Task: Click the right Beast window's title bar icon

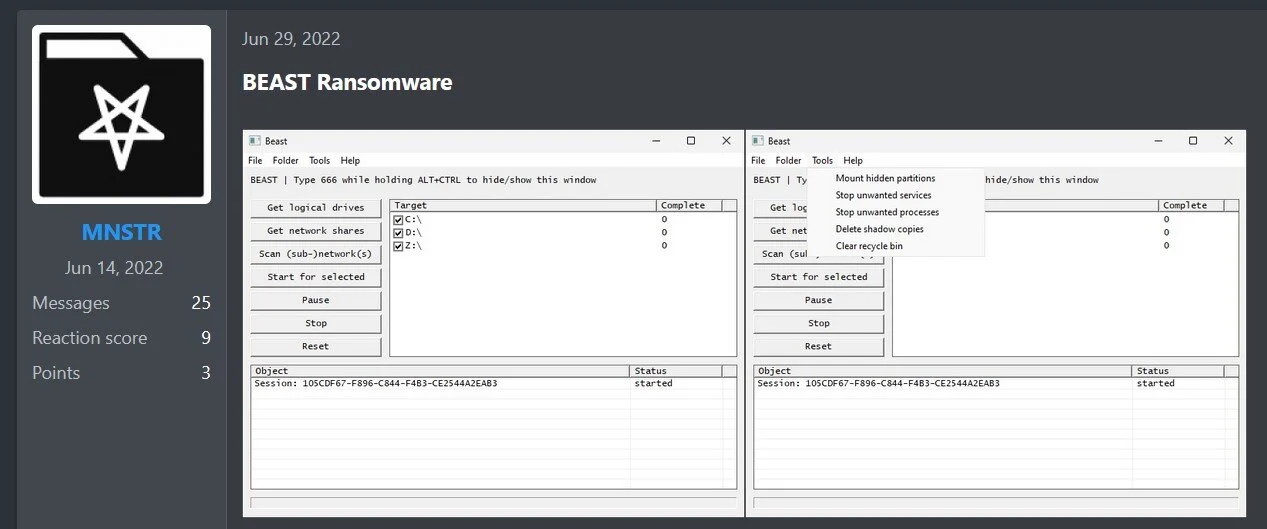Action: click(x=758, y=141)
